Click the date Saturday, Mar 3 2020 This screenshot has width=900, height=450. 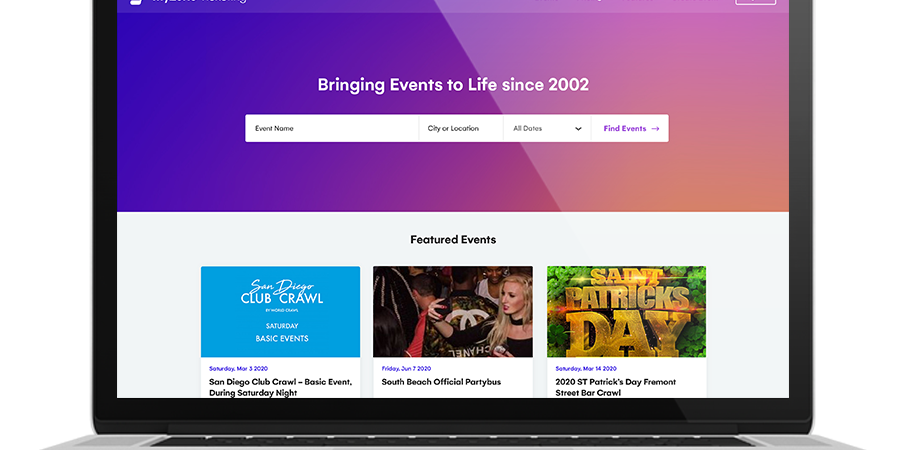[238, 368]
